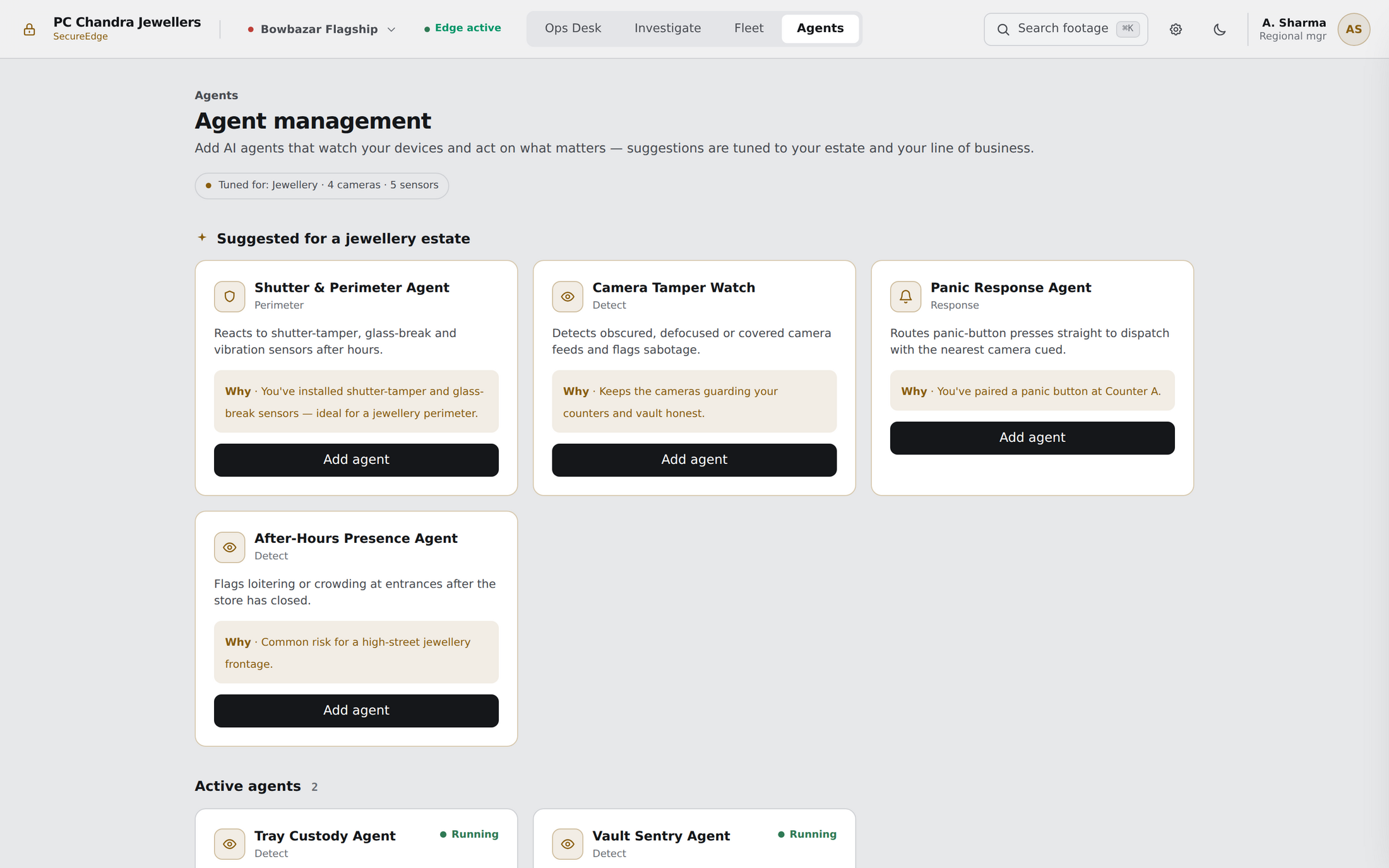Click Camera Tamper Watch eye icon
This screenshot has height=868, width=1389.
(x=568, y=297)
